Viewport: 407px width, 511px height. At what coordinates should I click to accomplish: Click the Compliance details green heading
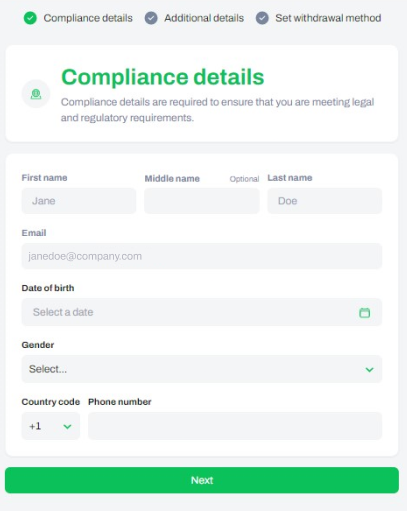point(163,77)
